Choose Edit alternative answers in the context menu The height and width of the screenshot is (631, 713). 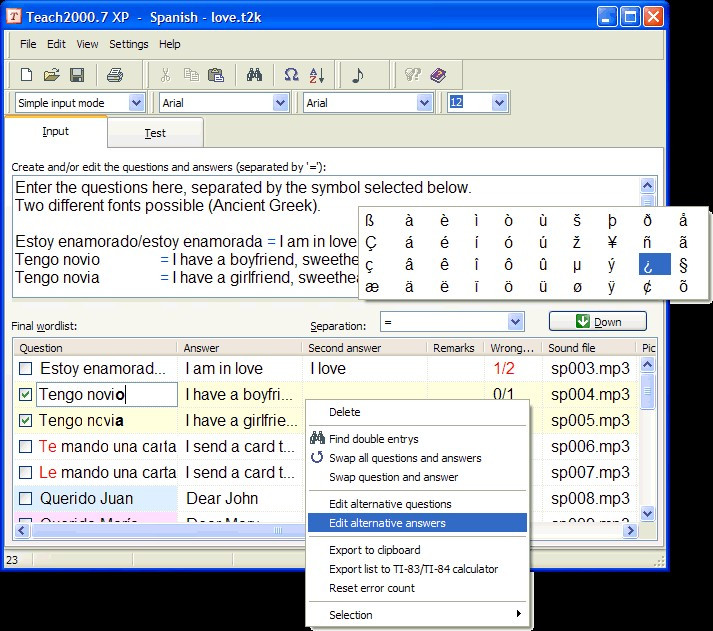click(418, 523)
